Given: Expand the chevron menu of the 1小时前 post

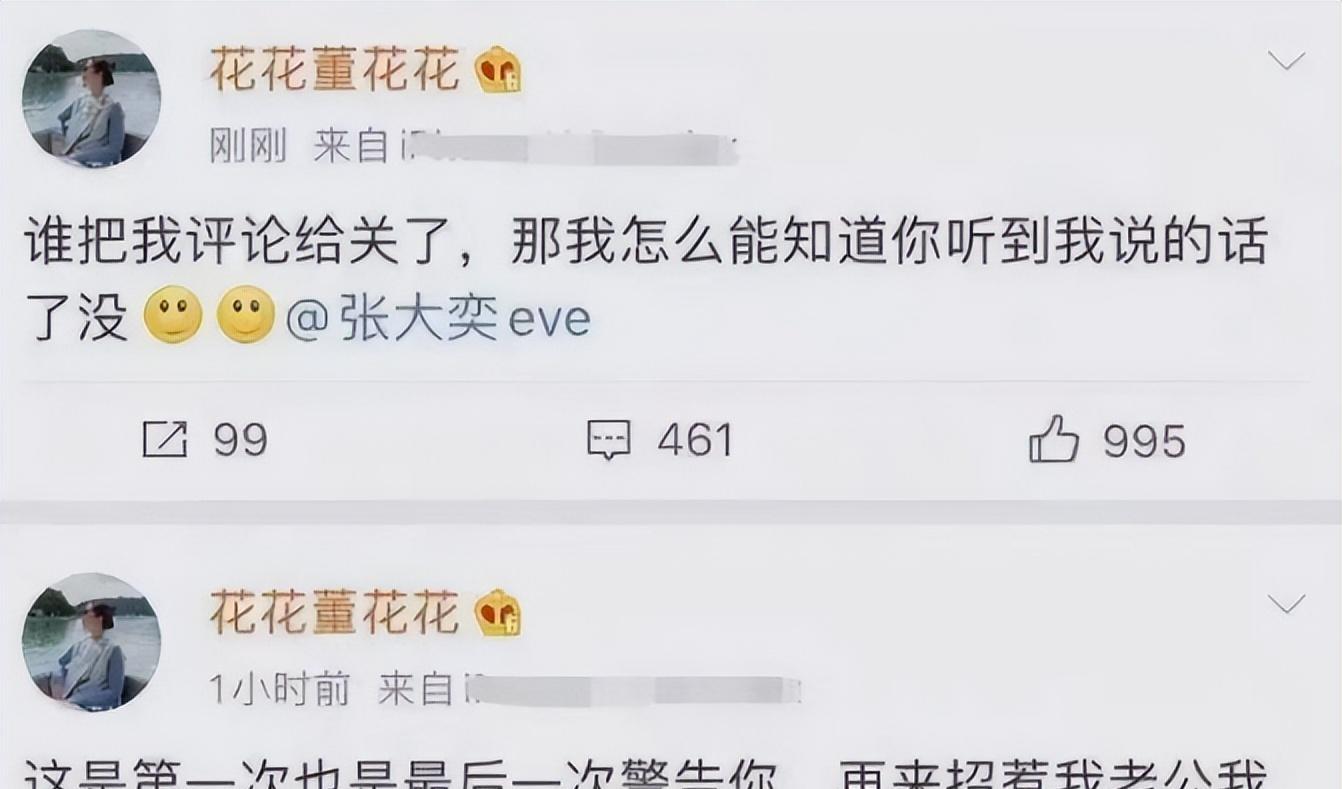Looking at the screenshot, I should pos(1286,603).
